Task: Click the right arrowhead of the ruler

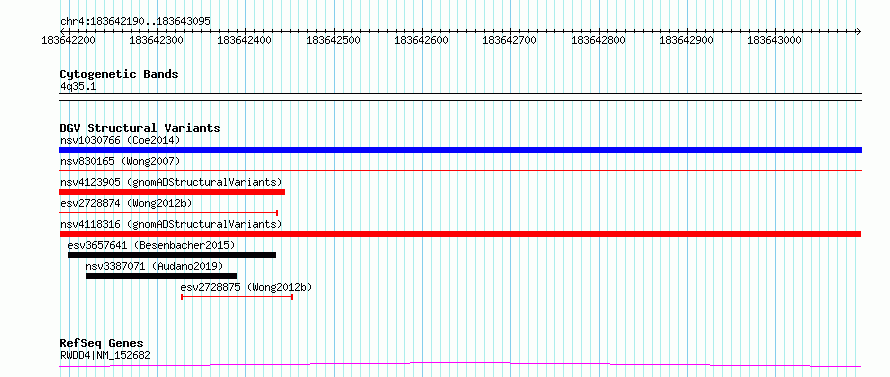Action: point(859,31)
